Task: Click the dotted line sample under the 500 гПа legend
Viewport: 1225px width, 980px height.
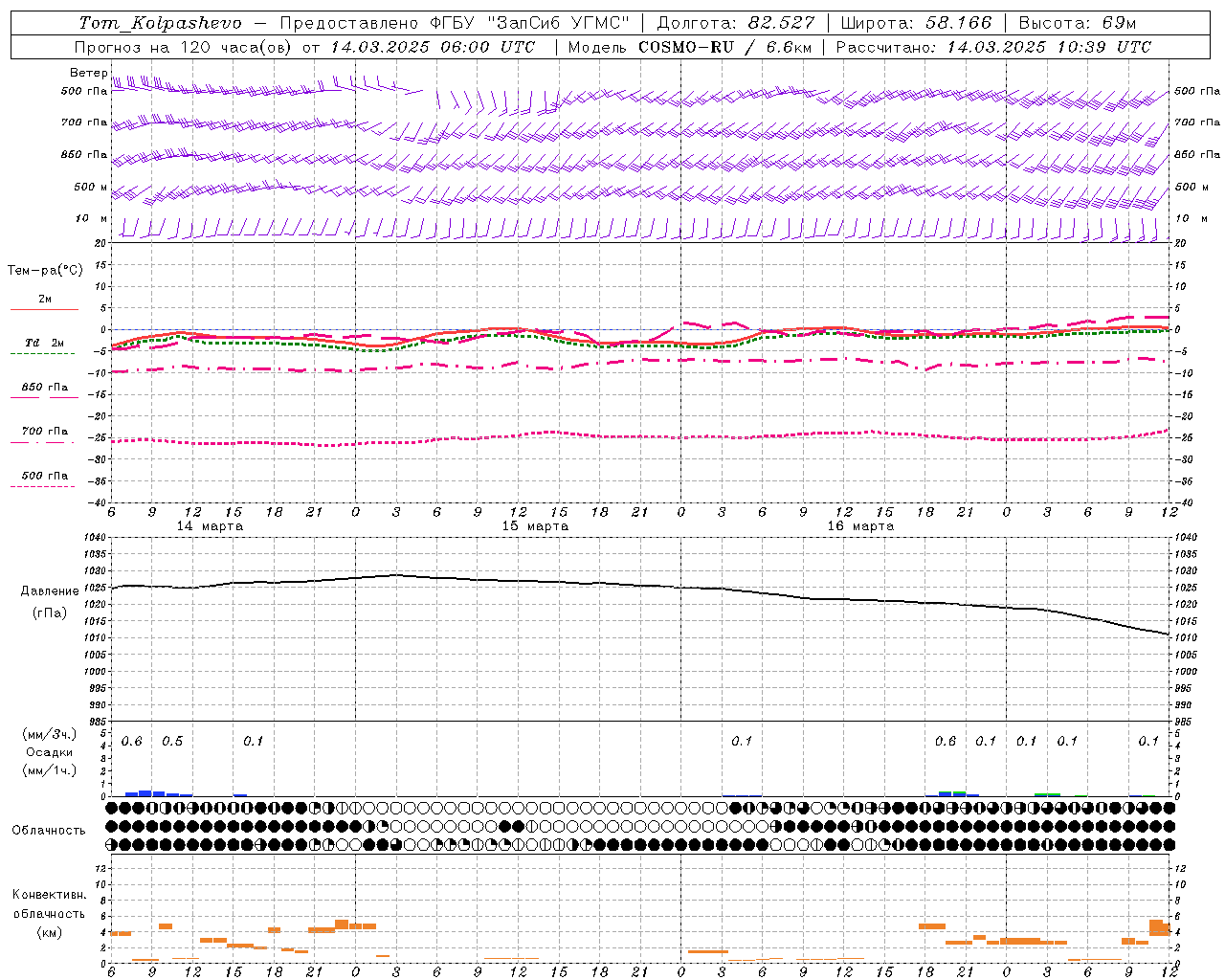Action: pyautogui.click(x=42, y=486)
